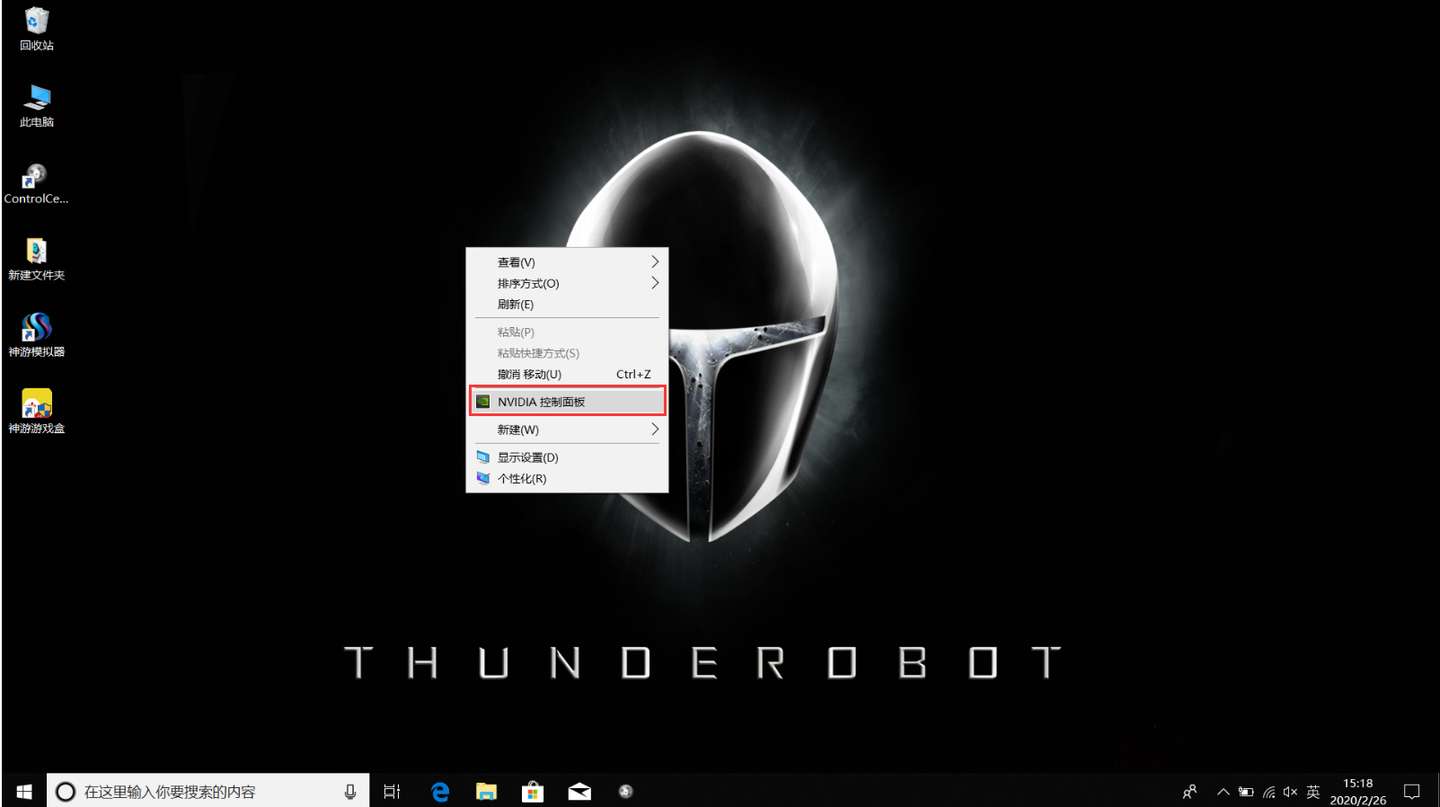Viewport: 1440px width, 807px height.
Task: Open the clock and date 15:18
Action: [x=1358, y=791]
